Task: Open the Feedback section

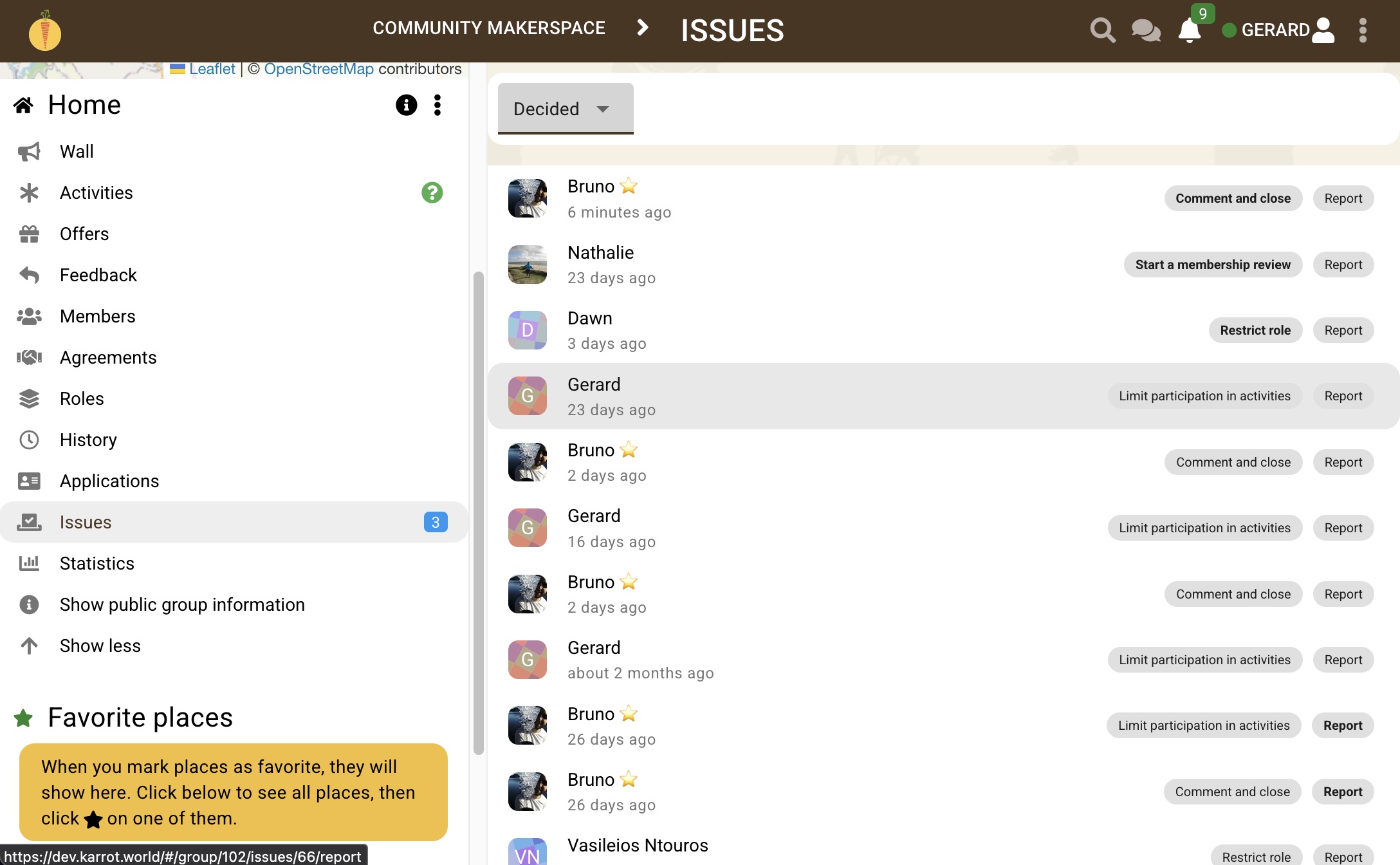Action: 98,275
